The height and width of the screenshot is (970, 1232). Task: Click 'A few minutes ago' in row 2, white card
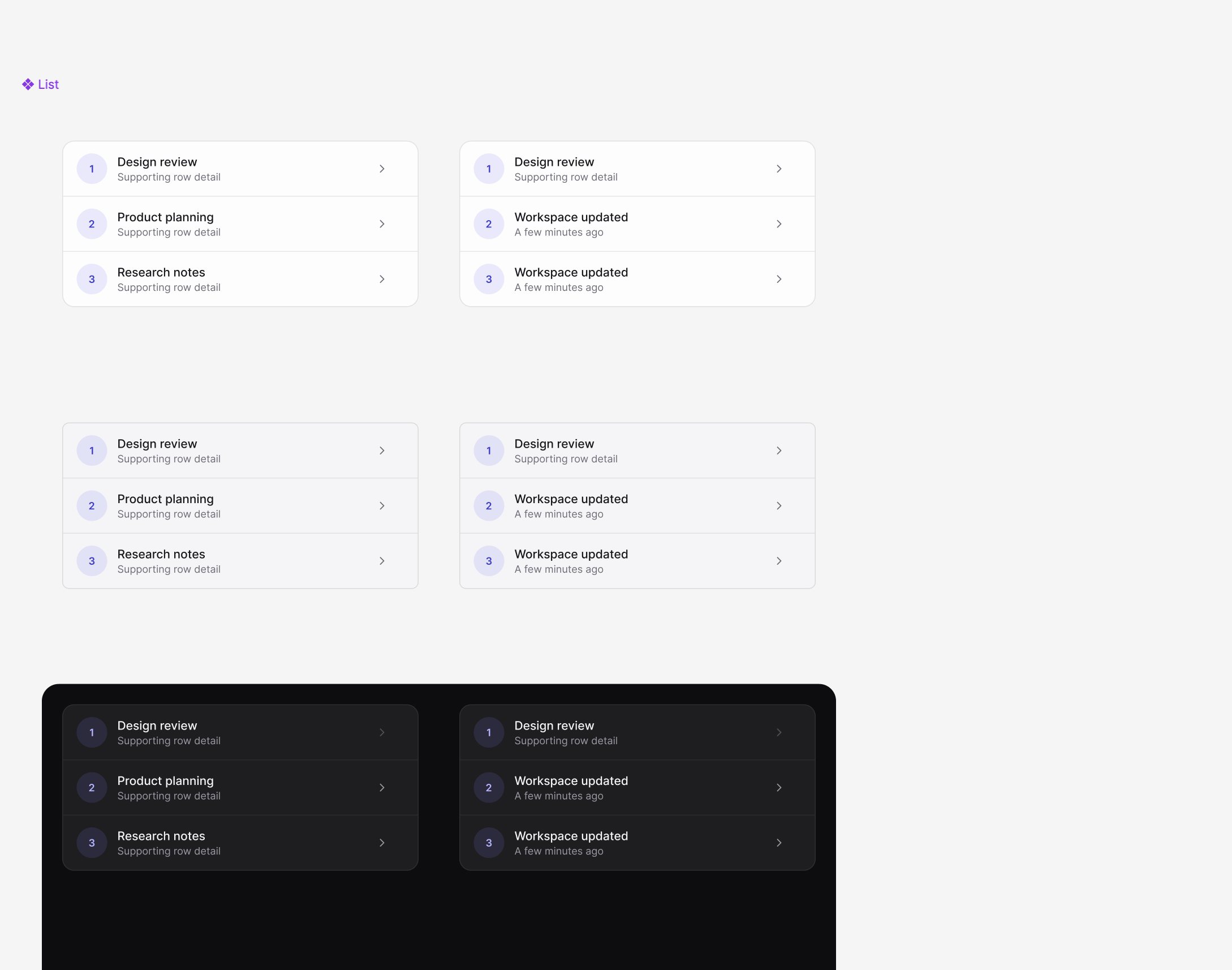pos(558,232)
